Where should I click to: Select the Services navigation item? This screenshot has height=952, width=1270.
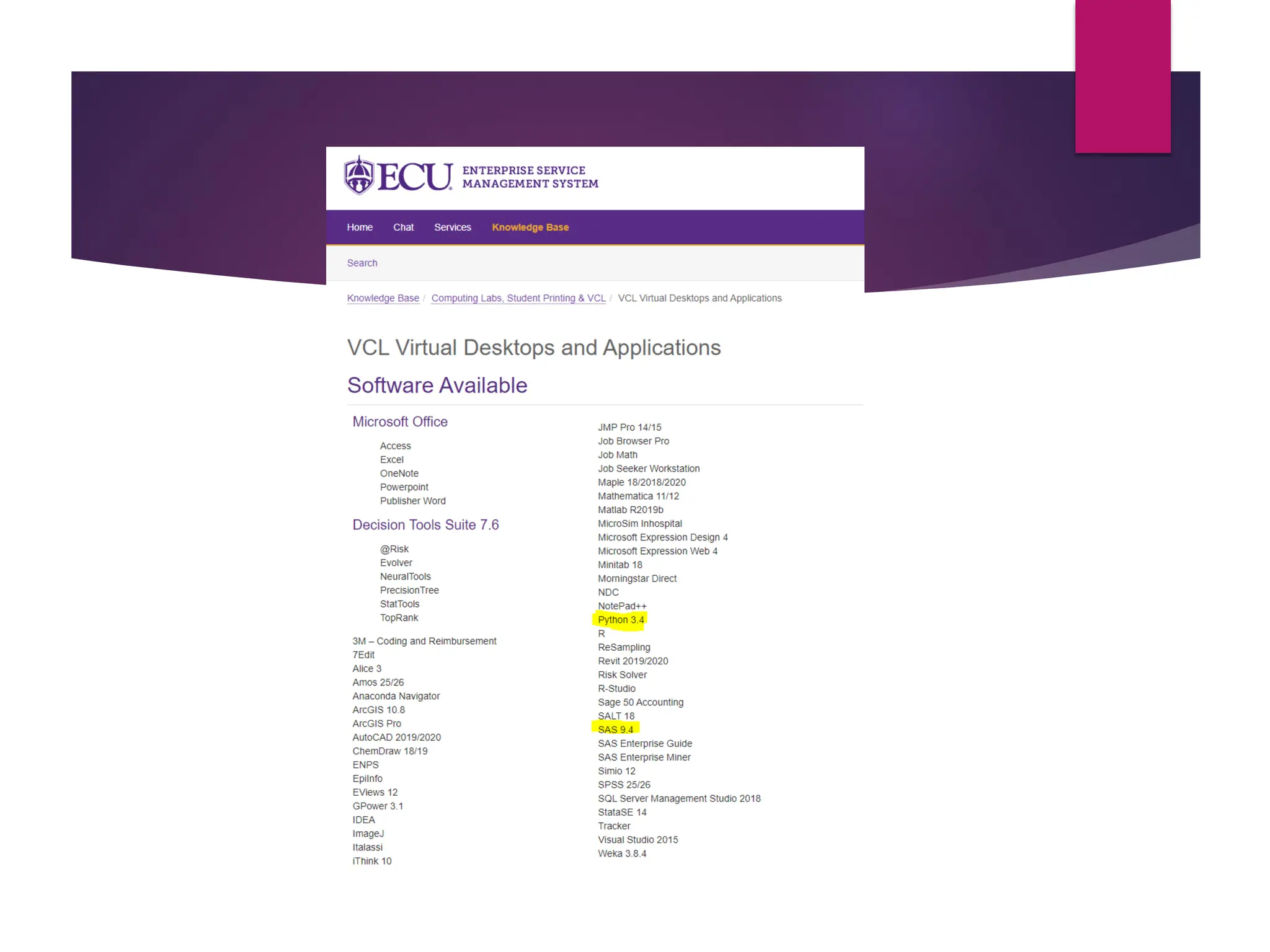coord(452,227)
